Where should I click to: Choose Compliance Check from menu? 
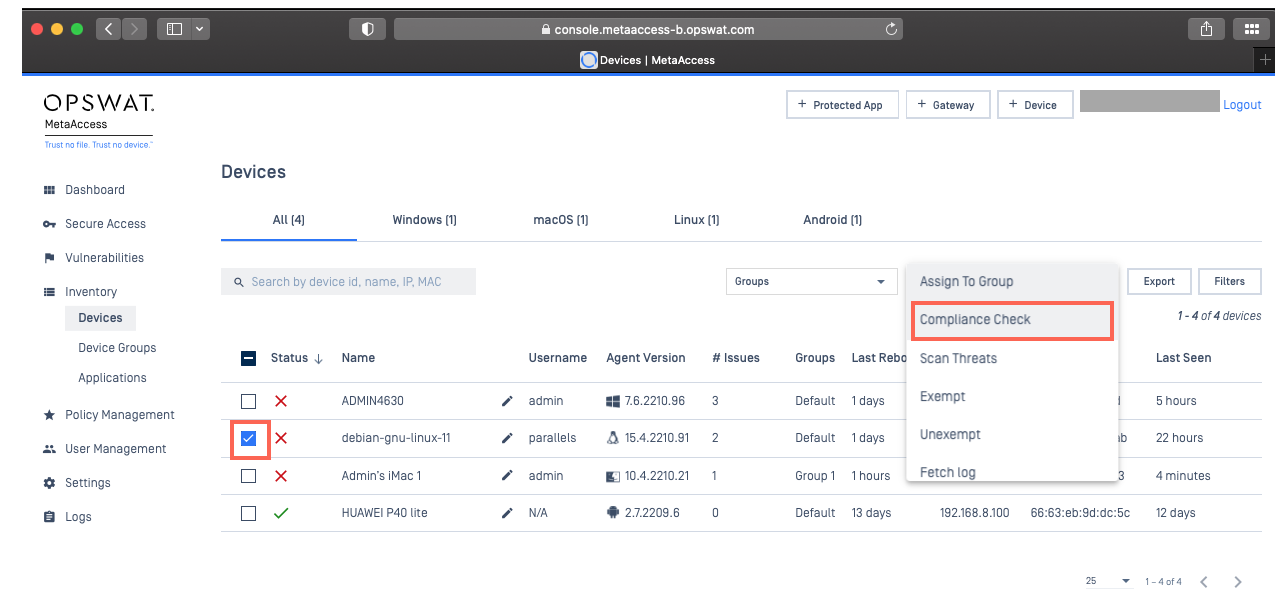(x=1010, y=320)
